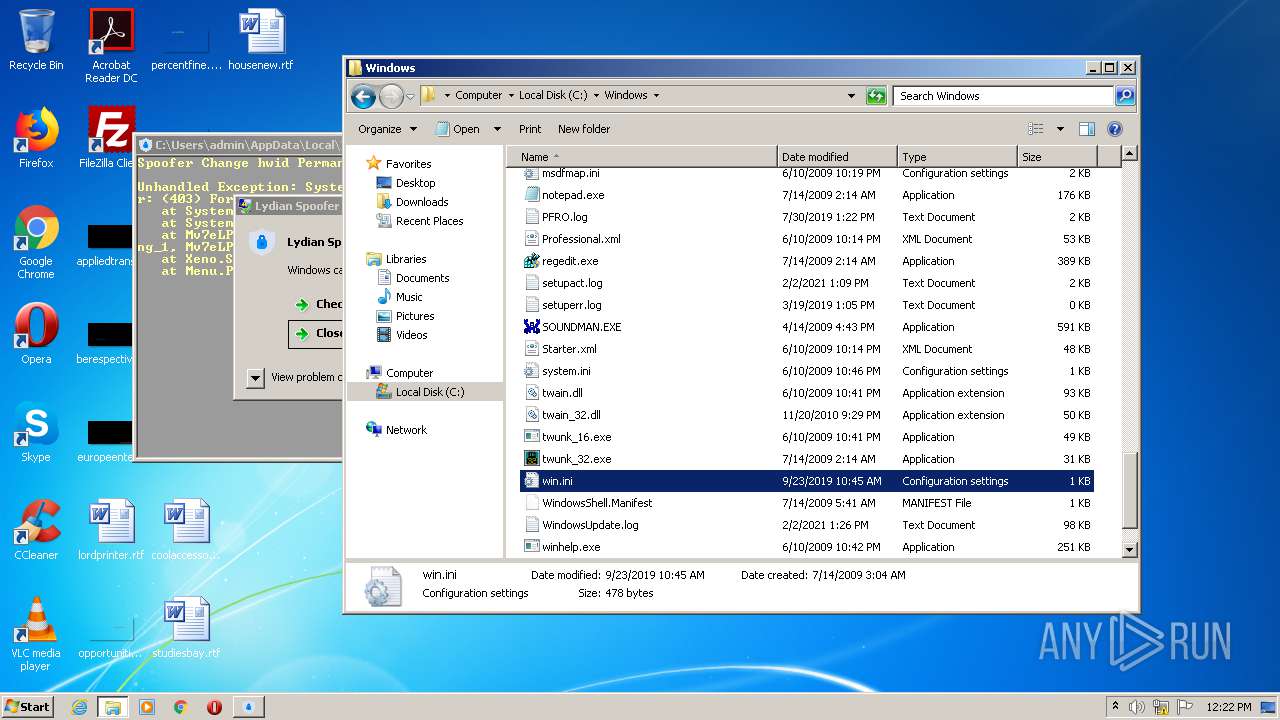Click the lordprinter.rtf desktop file
The width and height of the screenshot is (1280, 720).
(x=111, y=530)
